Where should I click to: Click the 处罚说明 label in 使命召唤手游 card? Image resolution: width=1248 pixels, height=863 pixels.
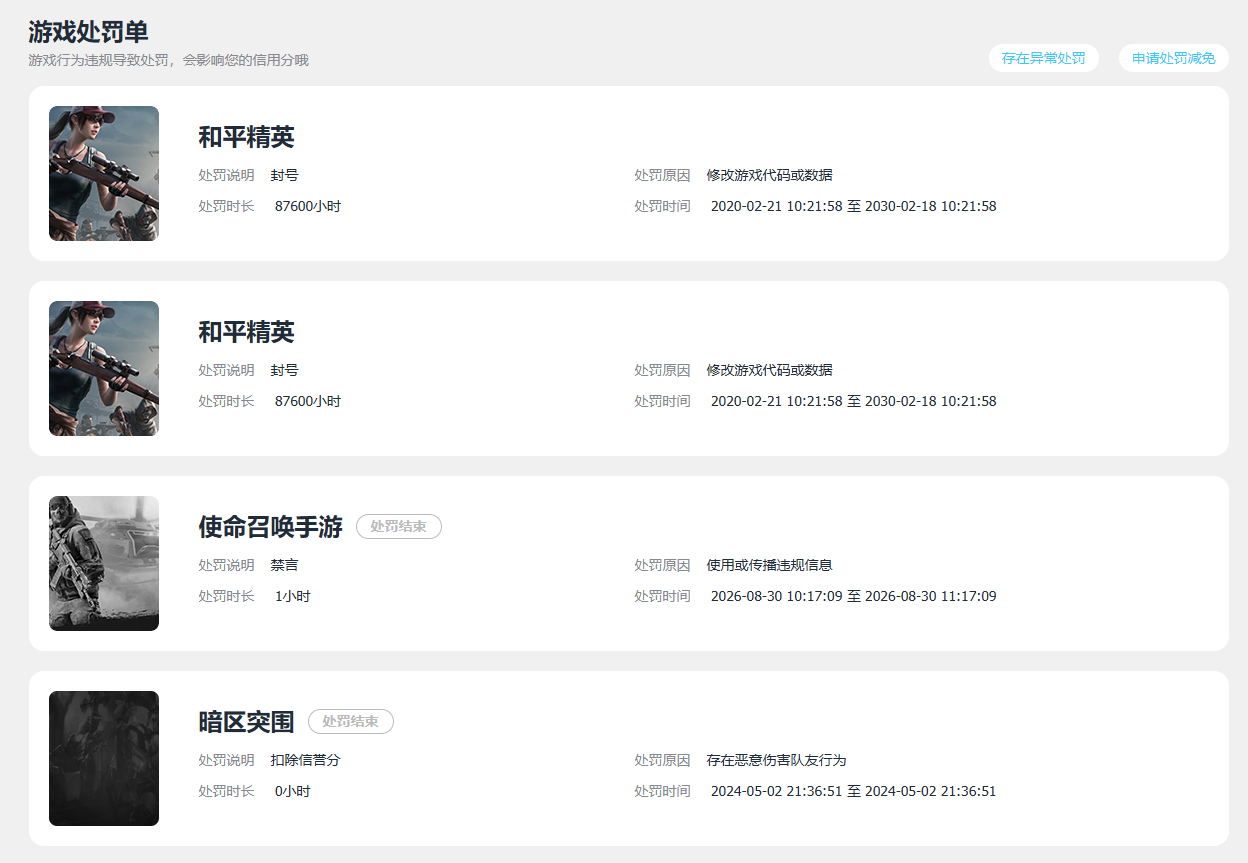pyautogui.click(x=226, y=565)
